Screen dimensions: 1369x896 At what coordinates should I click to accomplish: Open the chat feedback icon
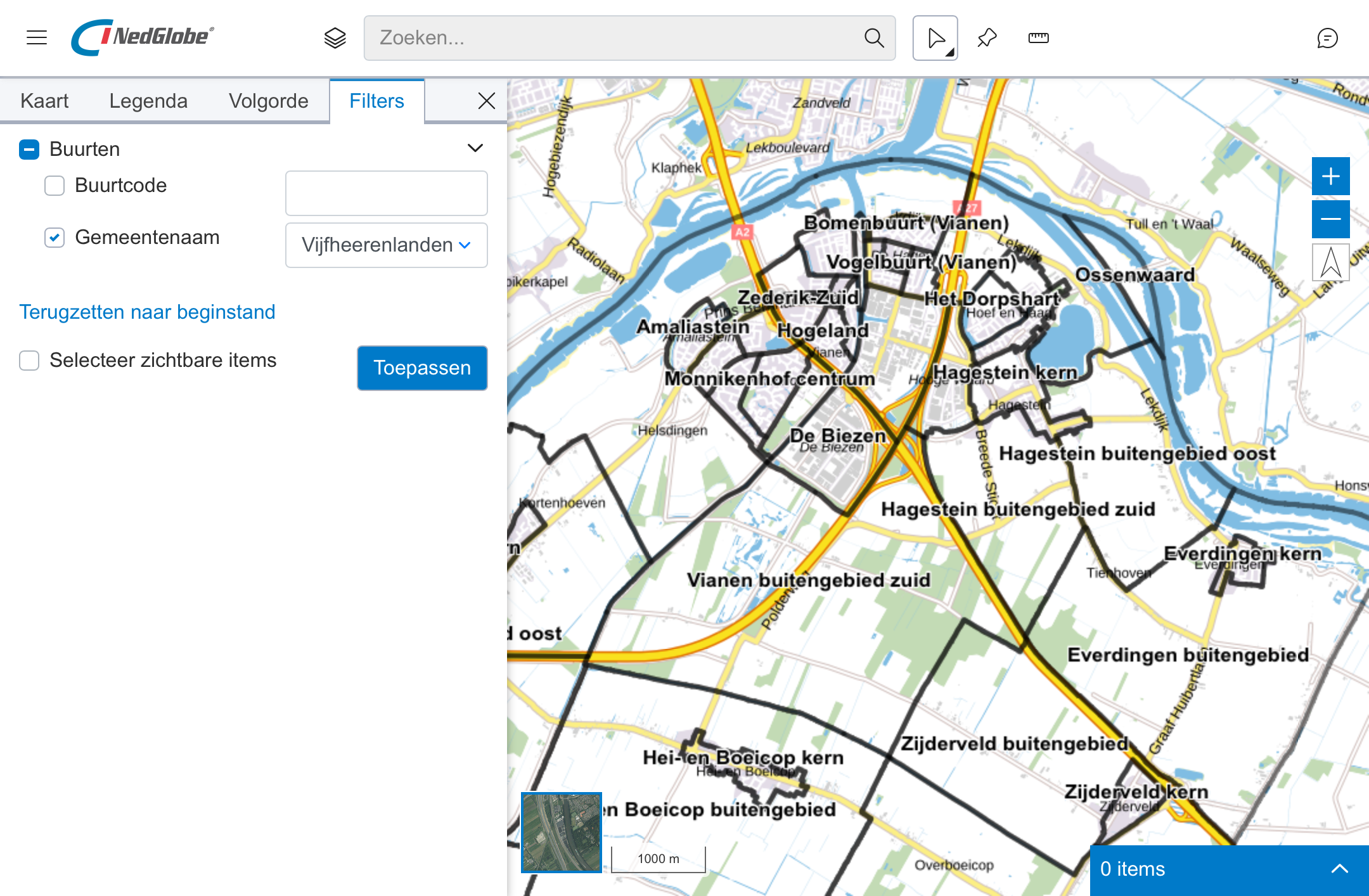point(1327,38)
